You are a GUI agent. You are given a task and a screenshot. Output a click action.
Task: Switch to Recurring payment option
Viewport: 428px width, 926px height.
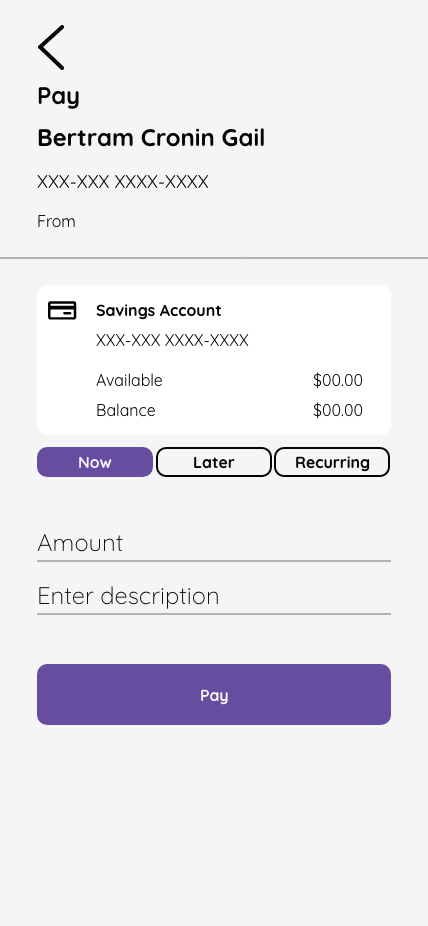[332, 462]
